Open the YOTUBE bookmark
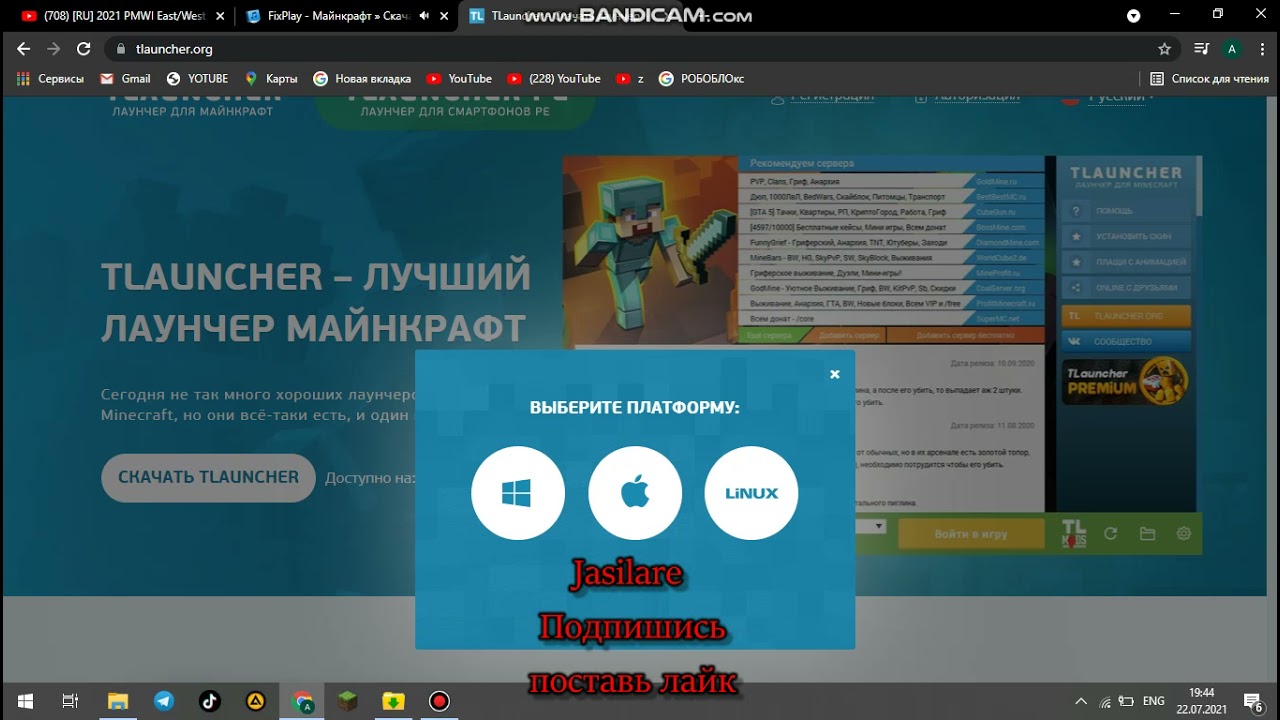The image size is (1280, 720). [x=197, y=79]
